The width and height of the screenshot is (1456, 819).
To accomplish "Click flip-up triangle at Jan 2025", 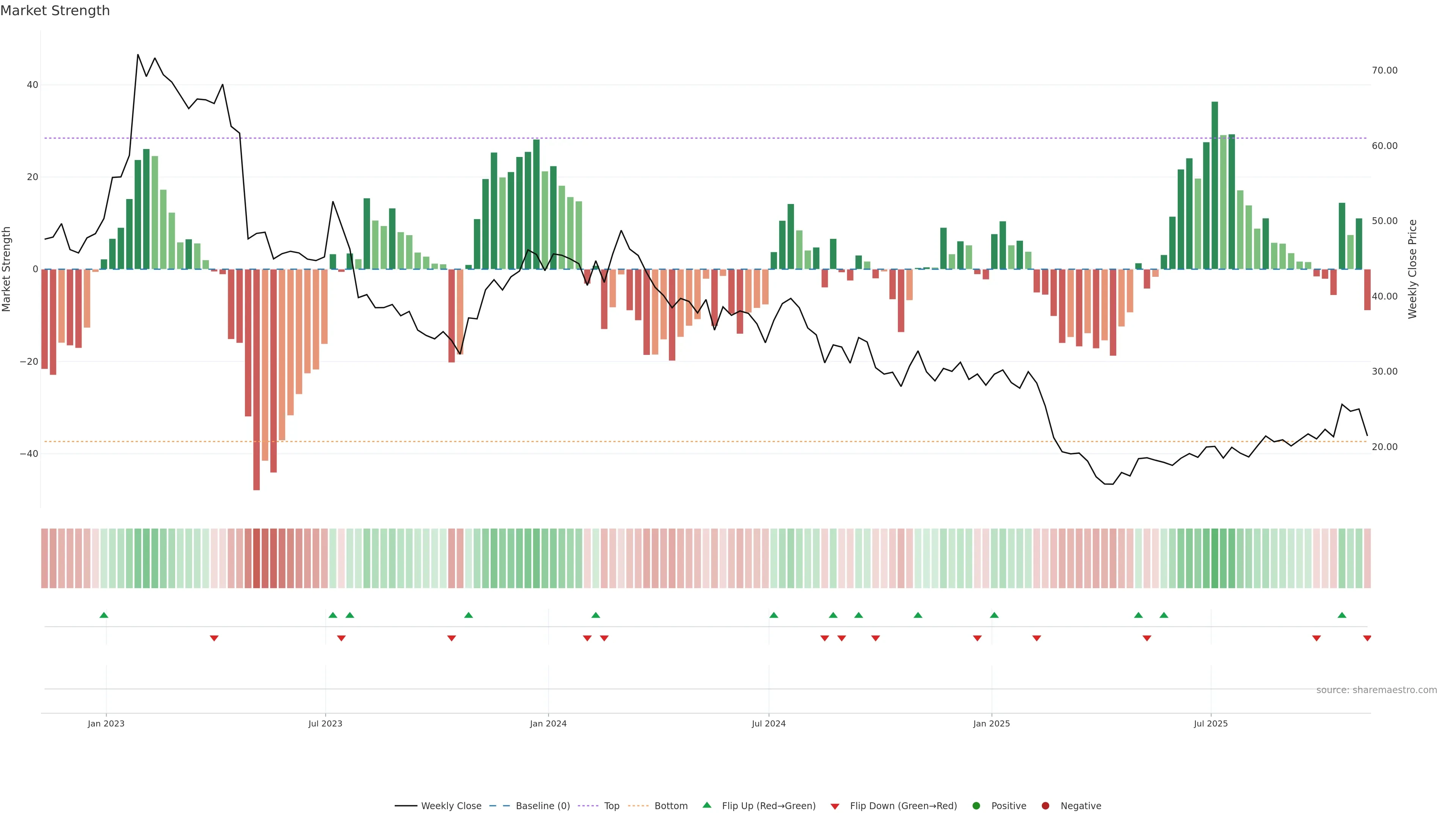I will click(x=994, y=615).
